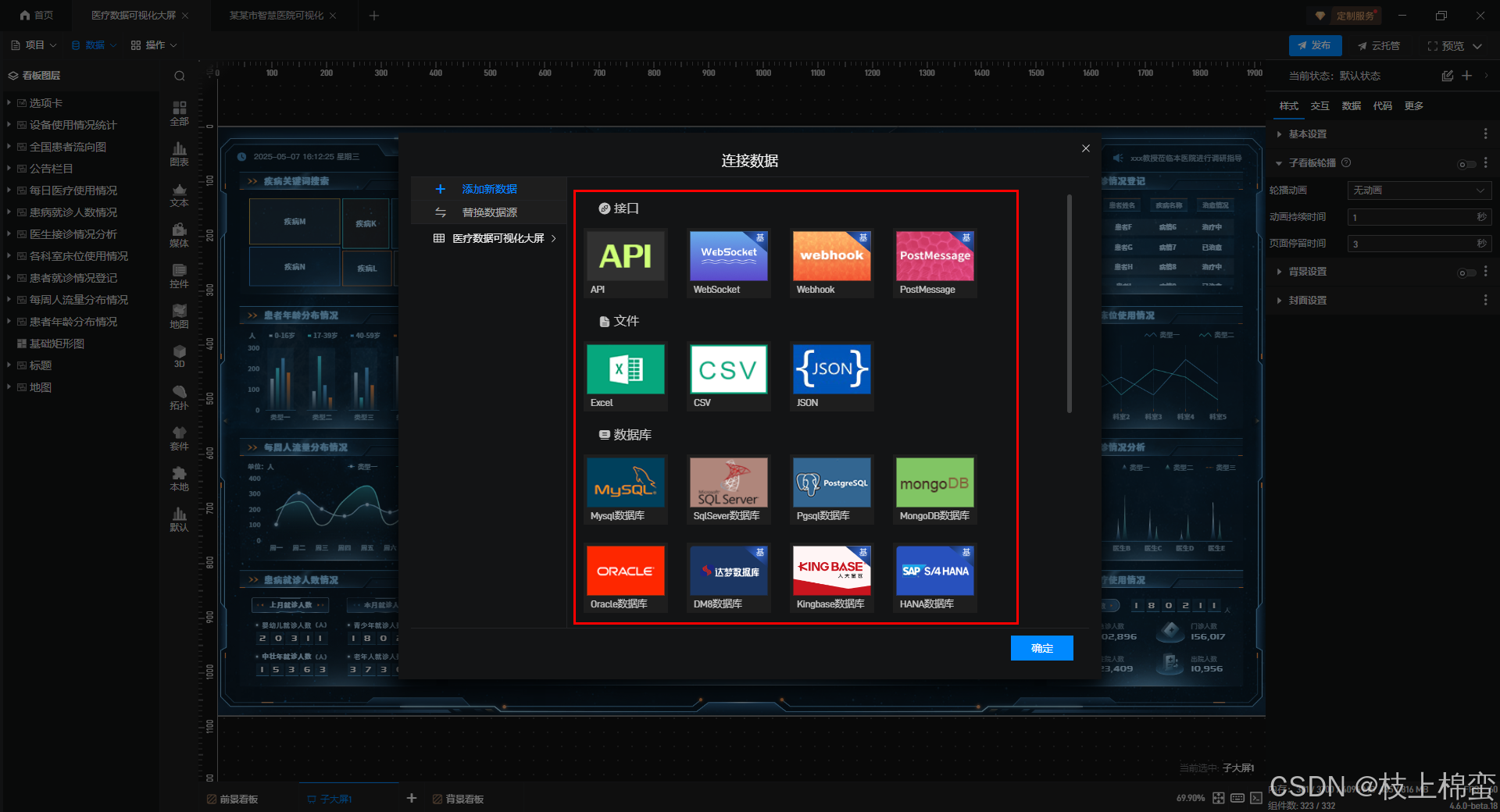Open the 媒体 media components
The height and width of the screenshot is (812, 1500).
tap(180, 235)
